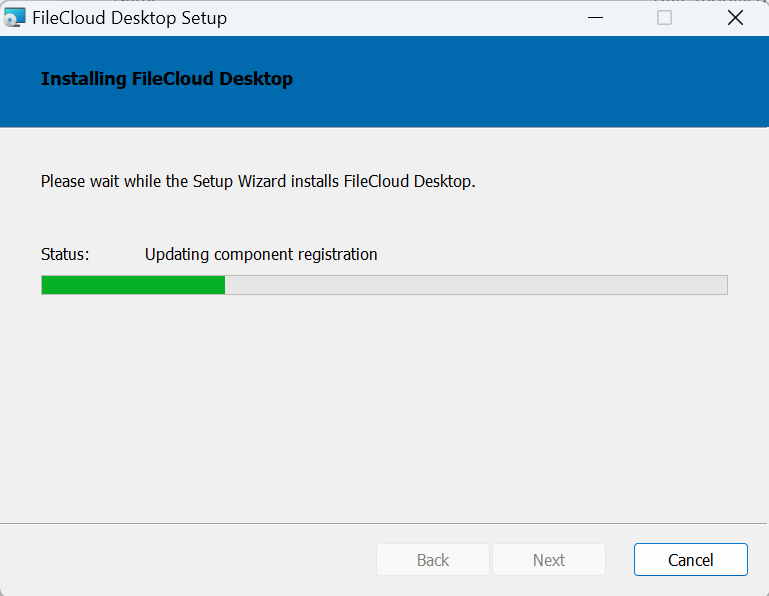
Task: Click the disabled Back button
Action: click(432, 560)
